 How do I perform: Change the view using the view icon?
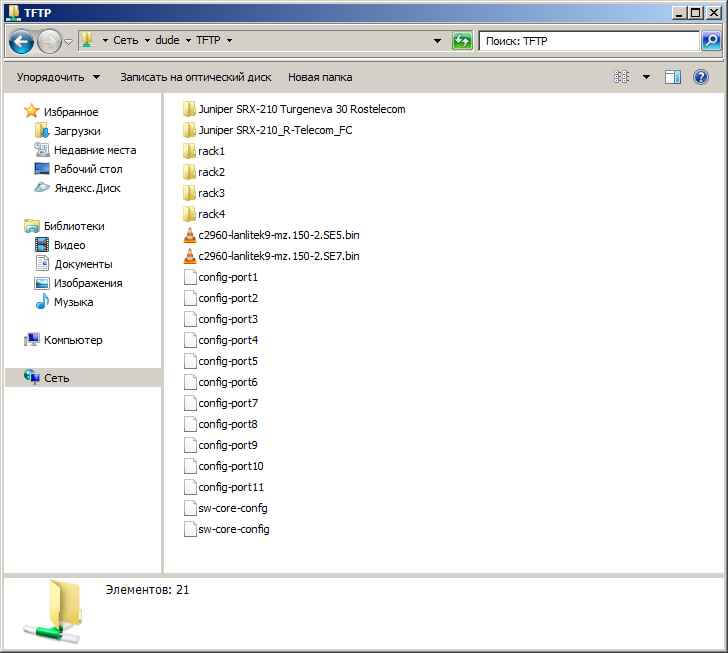(621, 77)
